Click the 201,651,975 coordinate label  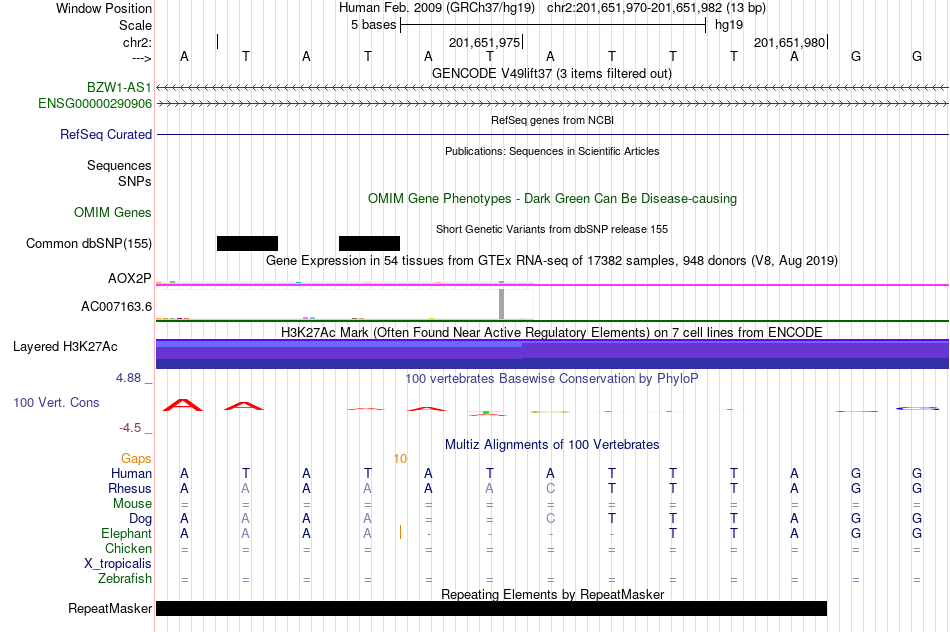tap(484, 42)
